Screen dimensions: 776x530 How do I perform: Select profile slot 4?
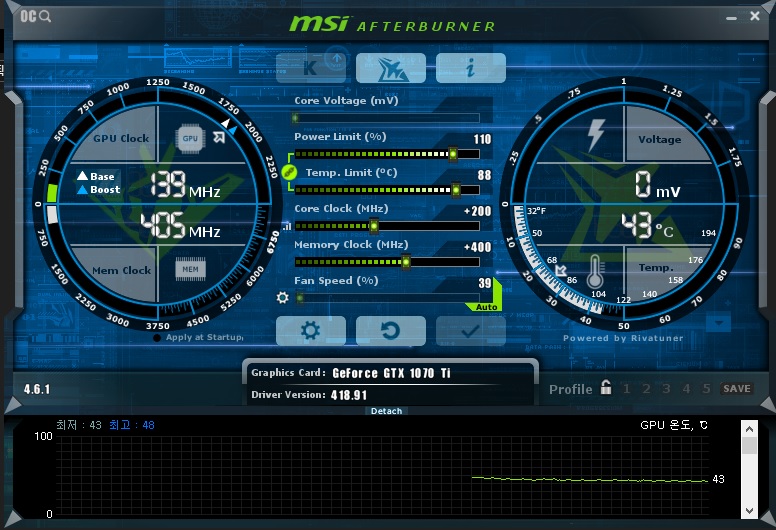[x=686, y=389]
